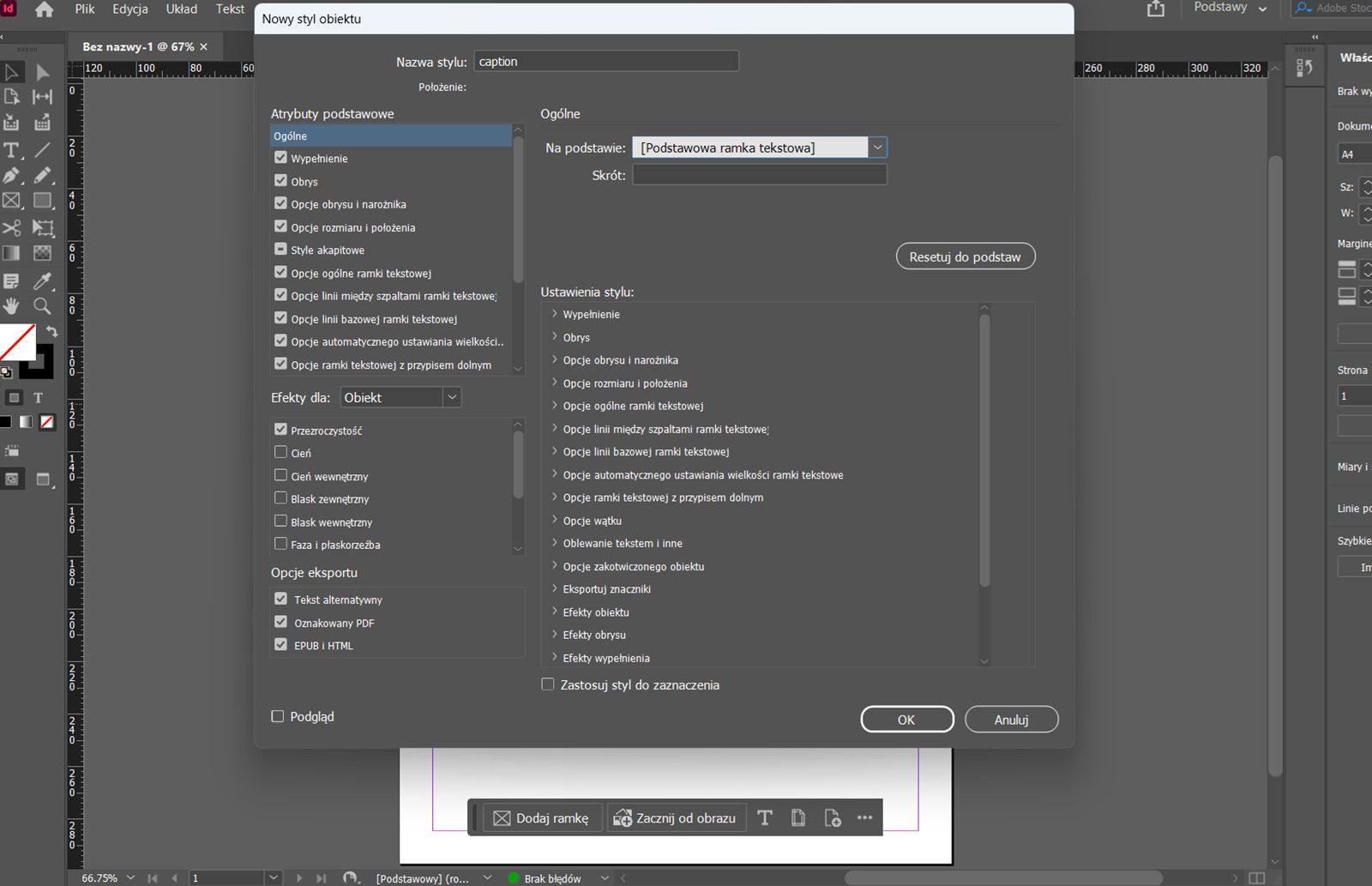Click the three-dots more options in contextual bar

(x=864, y=817)
